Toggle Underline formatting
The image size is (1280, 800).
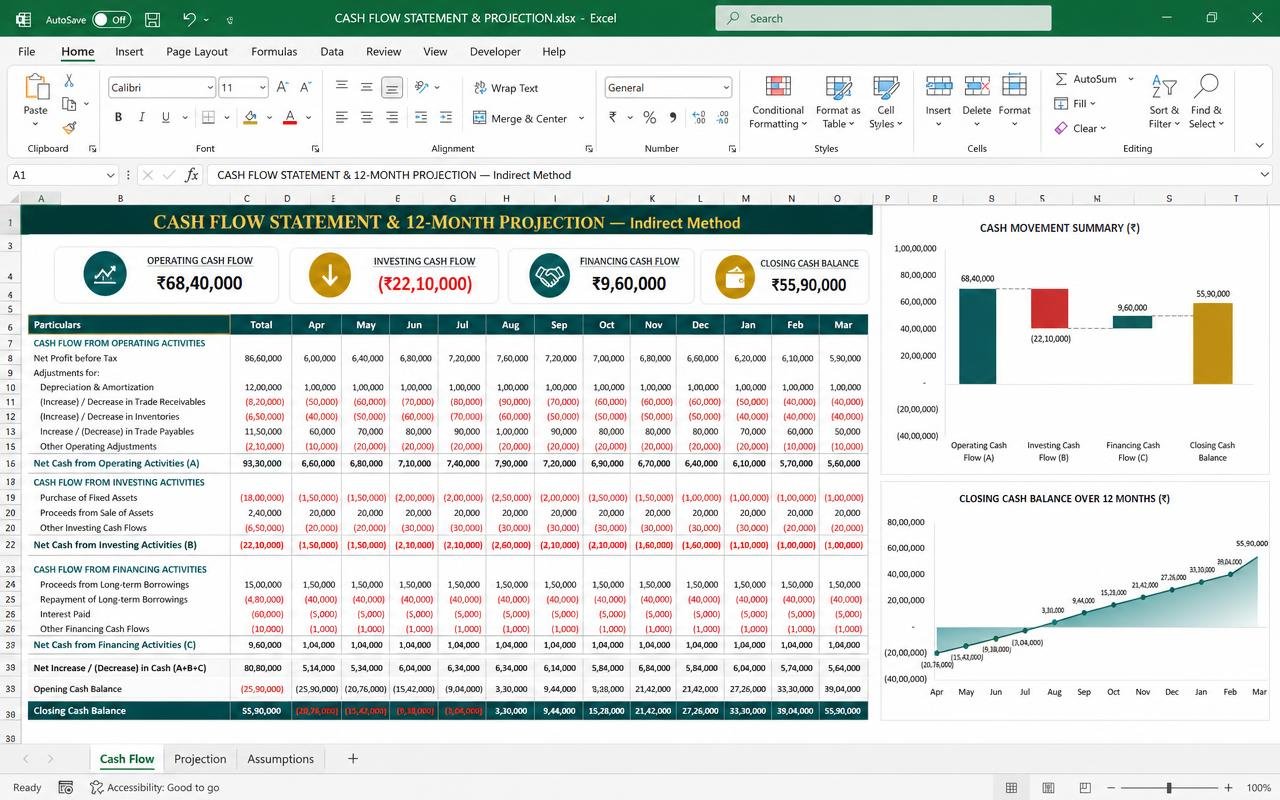[166, 118]
